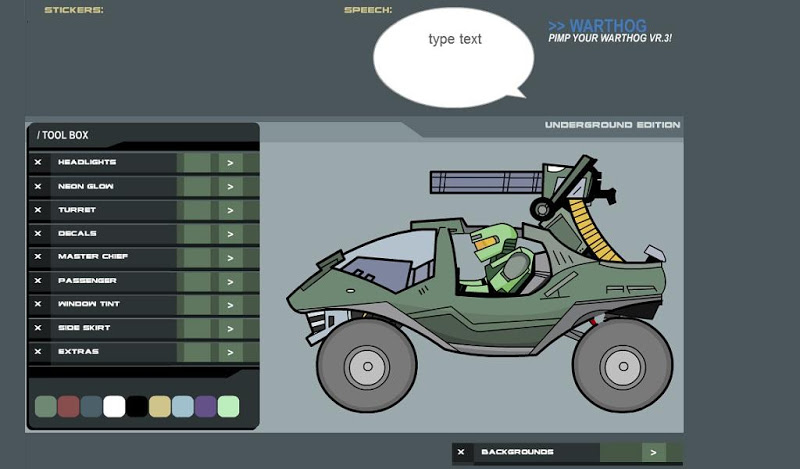Viewport: 800px width, 469px height.
Task: Remove Master Chief using his row's X
Action: [38, 256]
